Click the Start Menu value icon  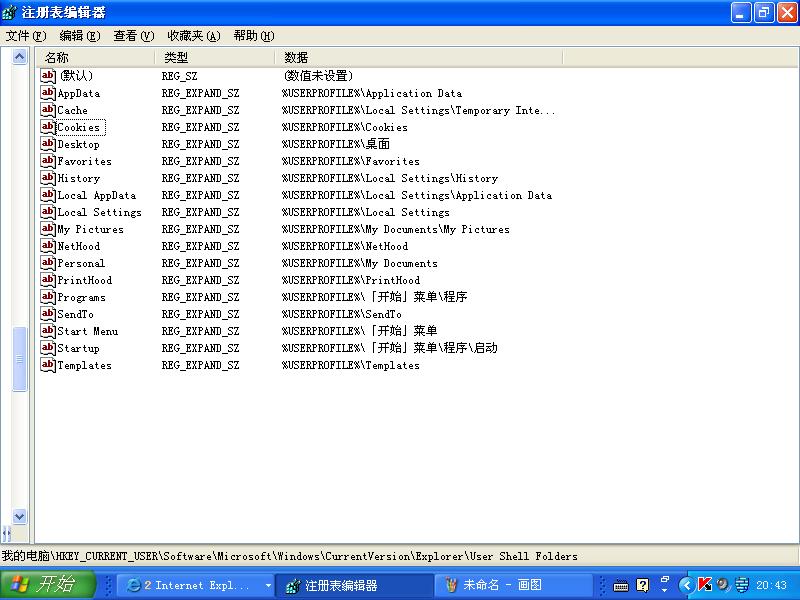point(48,331)
